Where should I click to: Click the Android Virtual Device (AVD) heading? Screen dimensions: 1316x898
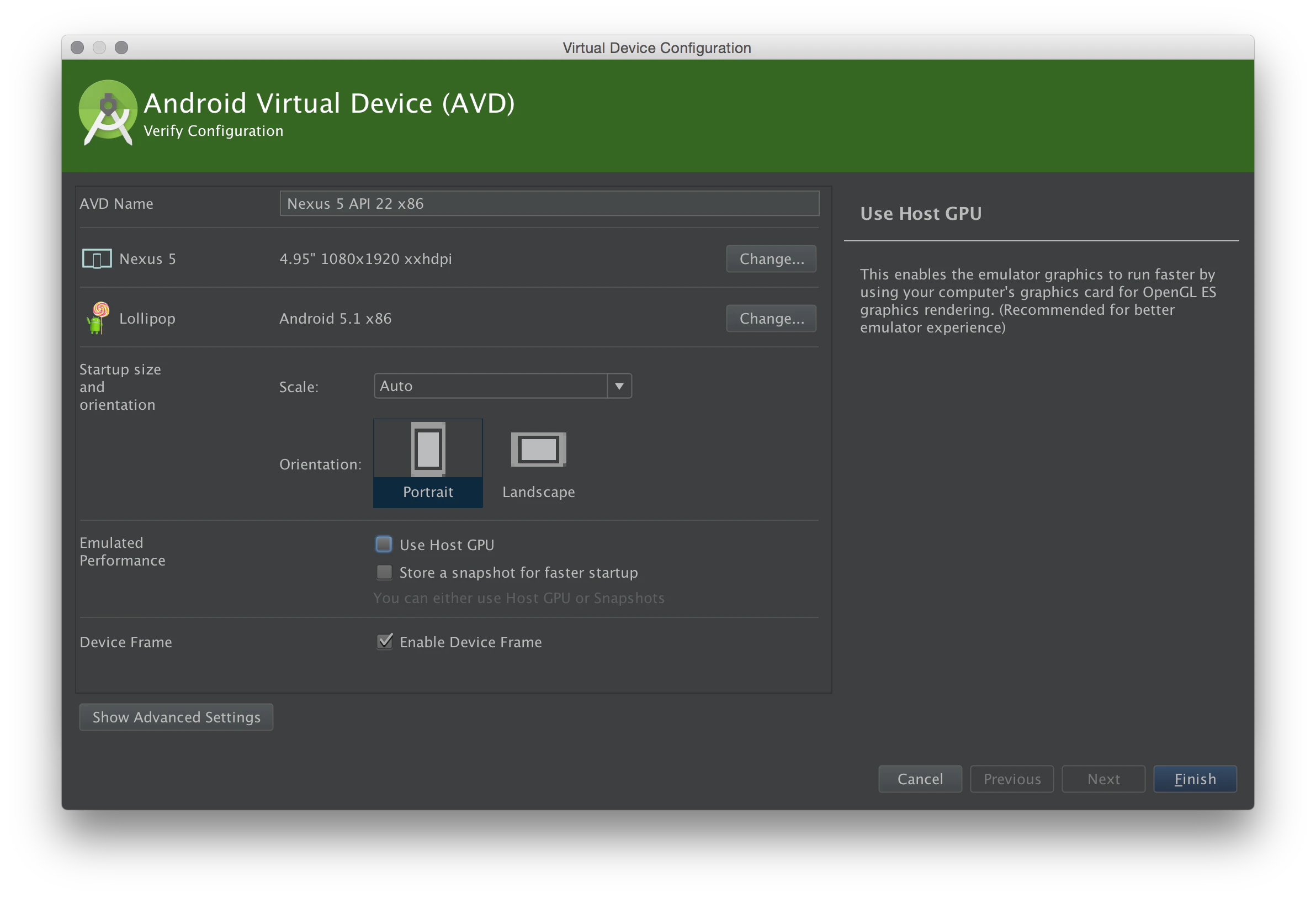tap(329, 103)
